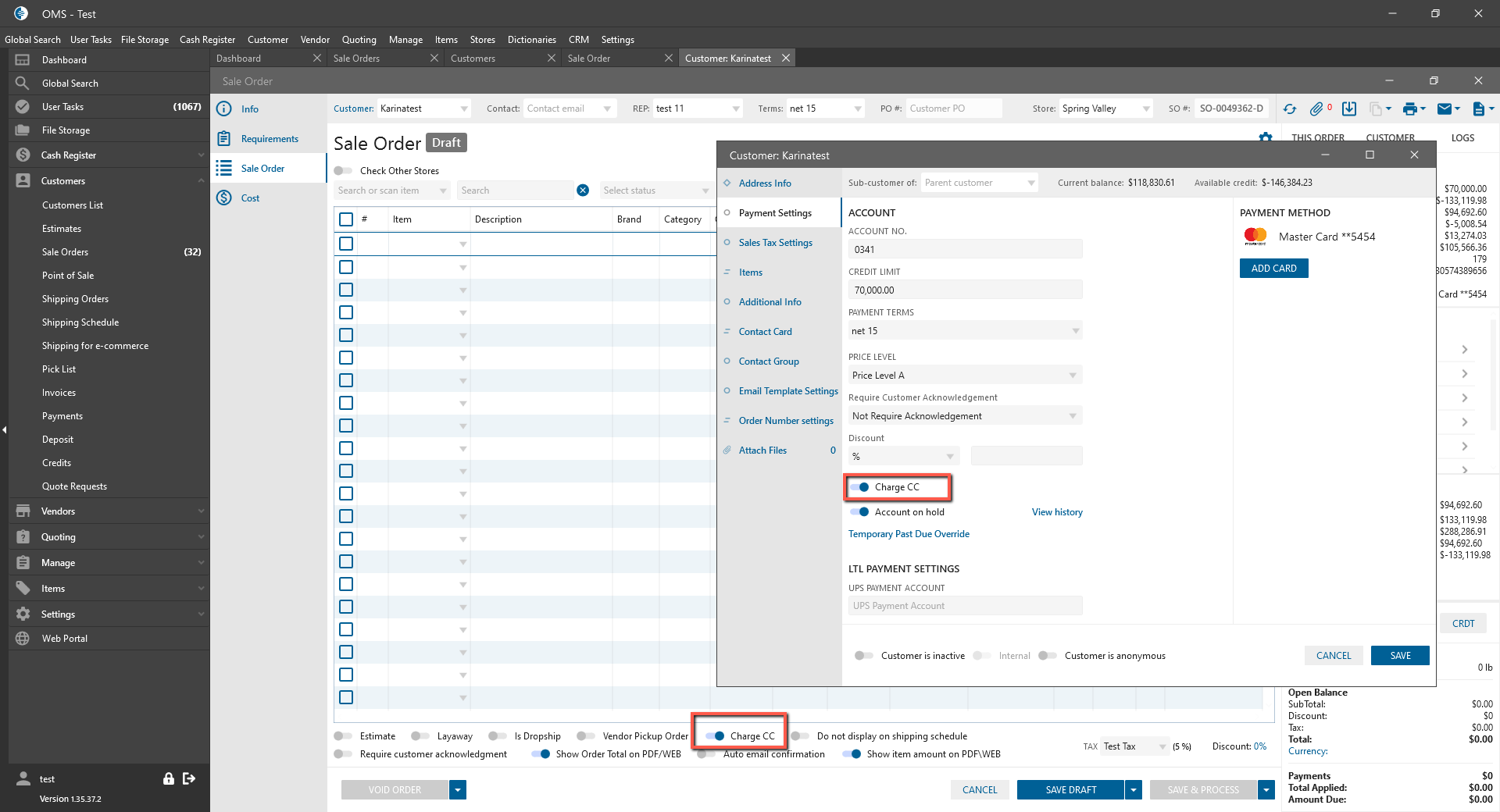The image size is (1500, 812).
Task: Open the Price Level A dropdown
Action: pyautogui.click(x=965, y=376)
